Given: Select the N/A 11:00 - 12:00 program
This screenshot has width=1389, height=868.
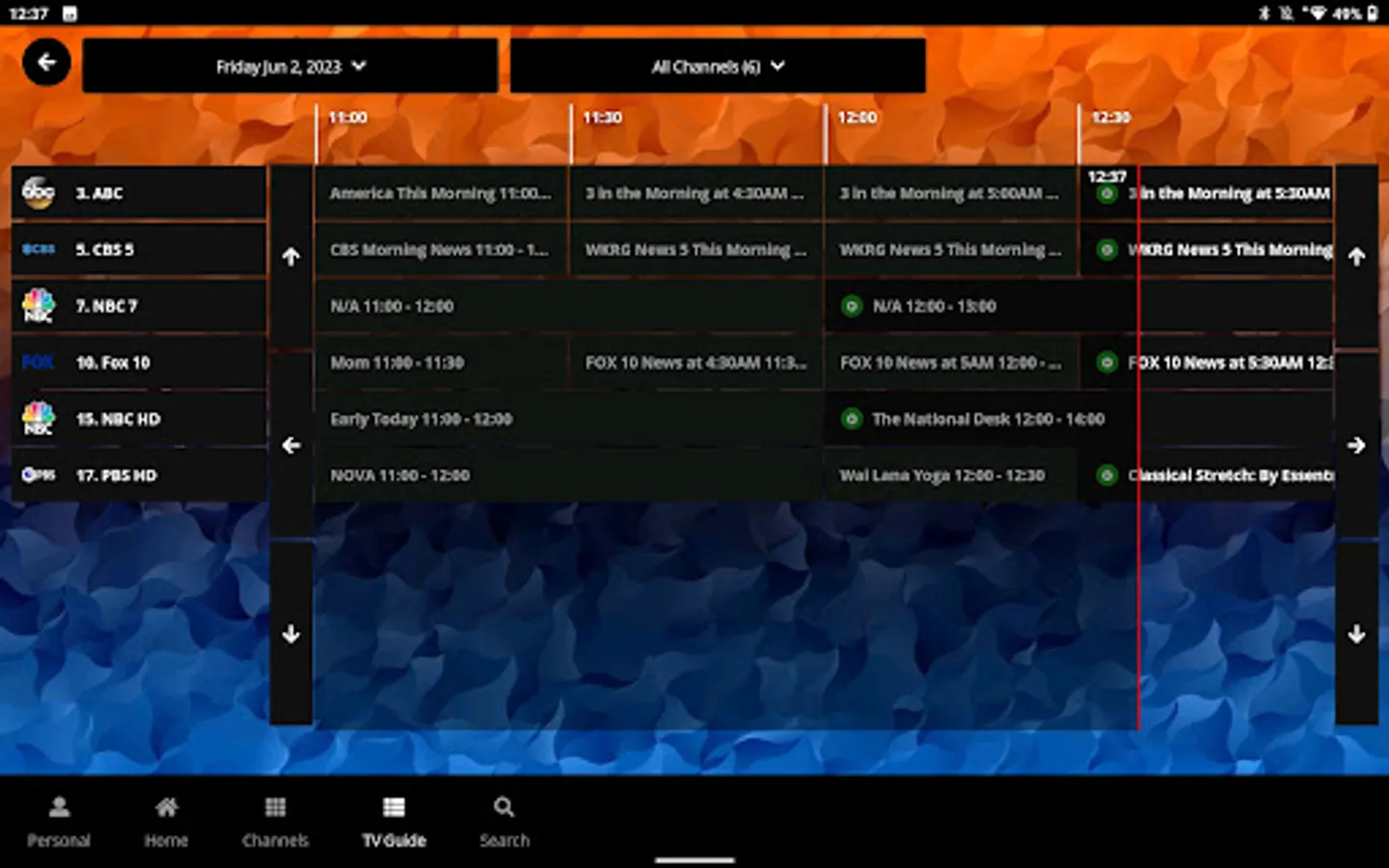Looking at the screenshot, I should point(569,306).
